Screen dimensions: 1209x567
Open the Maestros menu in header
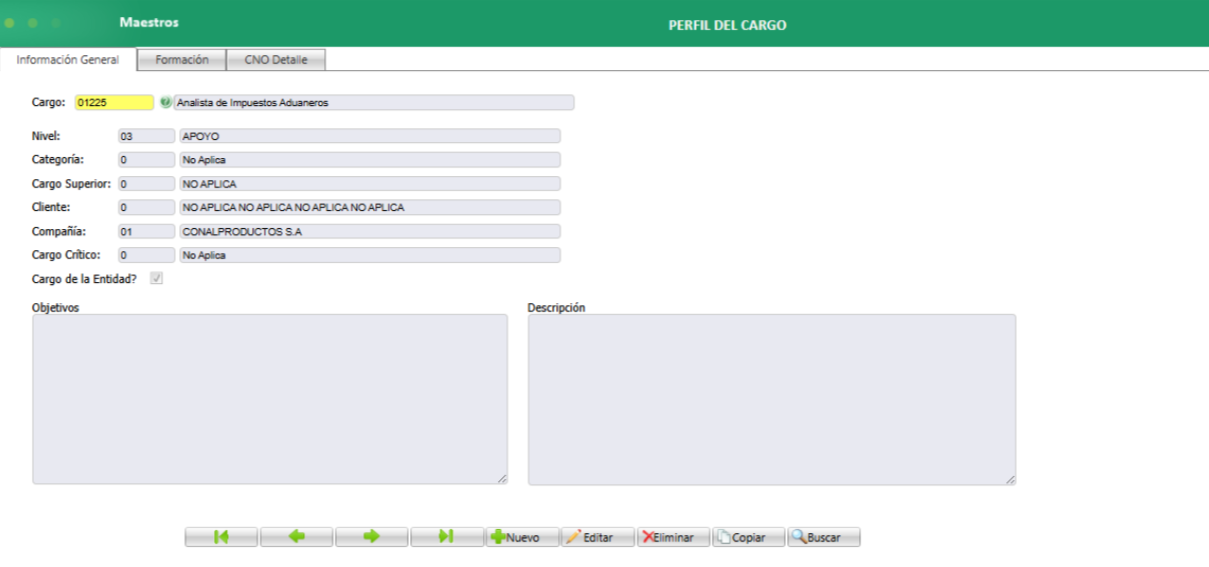click(x=149, y=22)
